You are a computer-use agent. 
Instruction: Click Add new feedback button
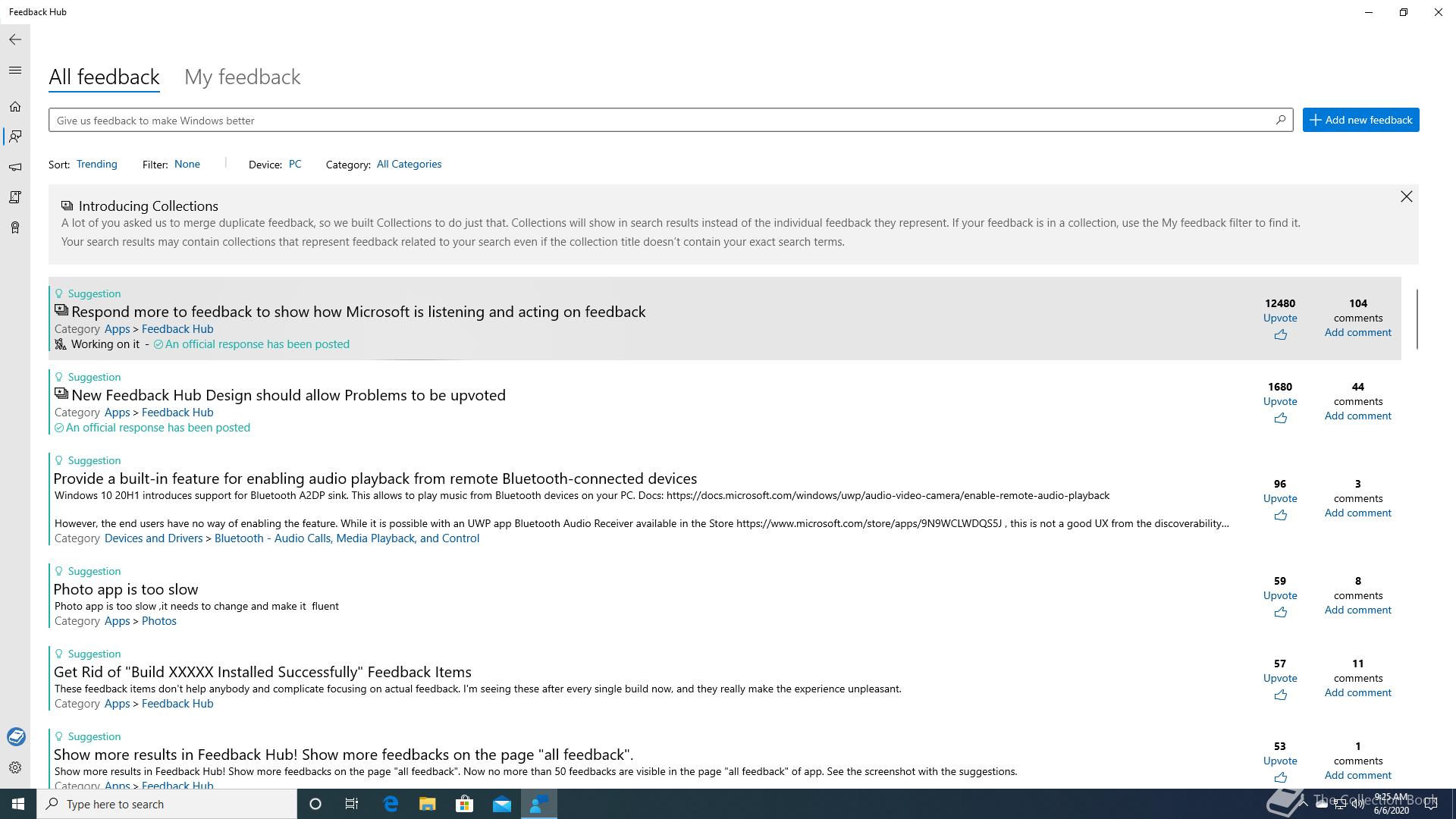point(1361,120)
